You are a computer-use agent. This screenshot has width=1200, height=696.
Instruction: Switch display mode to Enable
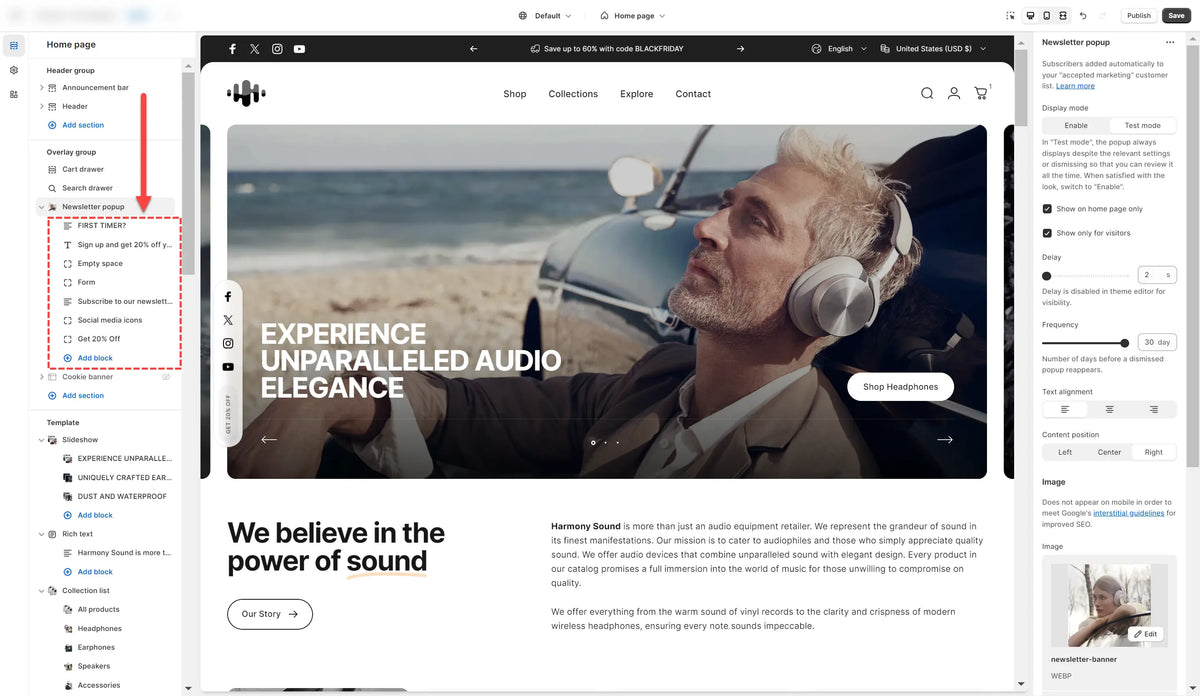[1076, 125]
